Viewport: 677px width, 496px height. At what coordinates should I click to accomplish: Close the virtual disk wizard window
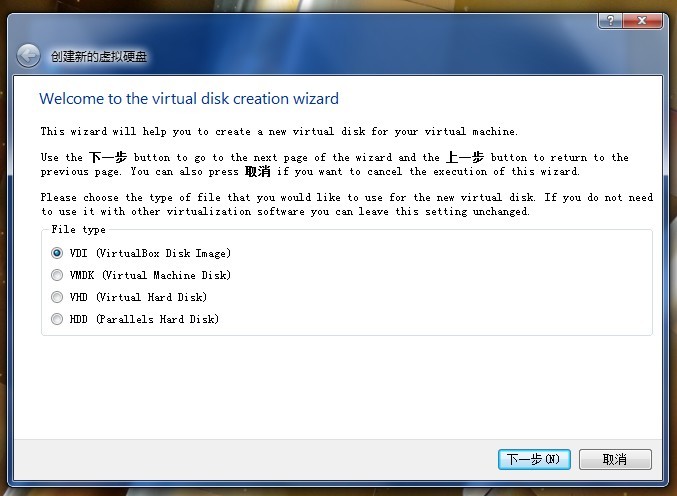pyautogui.click(x=642, y=20)
